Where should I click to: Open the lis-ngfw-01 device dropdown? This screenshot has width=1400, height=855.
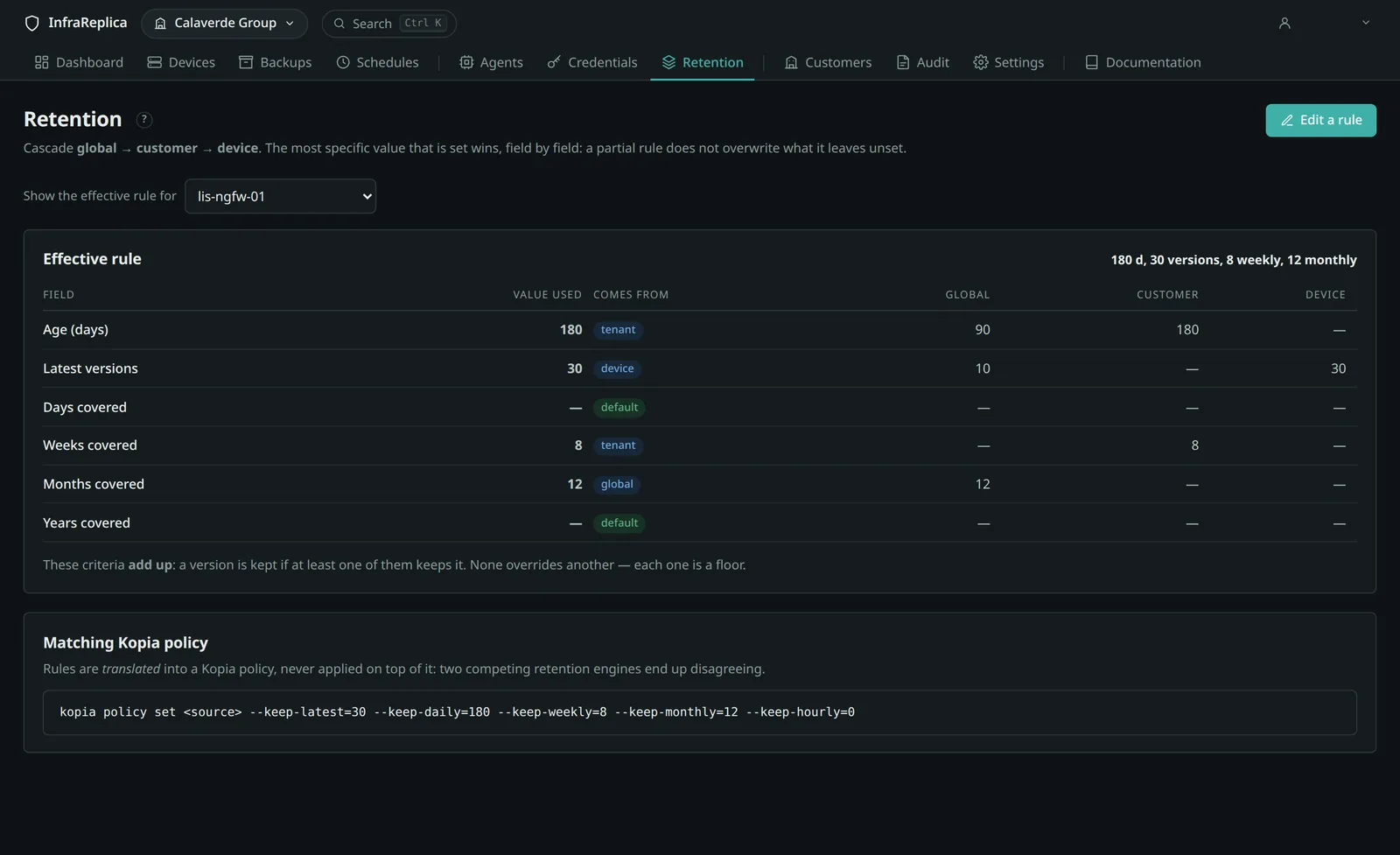click(280, 196)
